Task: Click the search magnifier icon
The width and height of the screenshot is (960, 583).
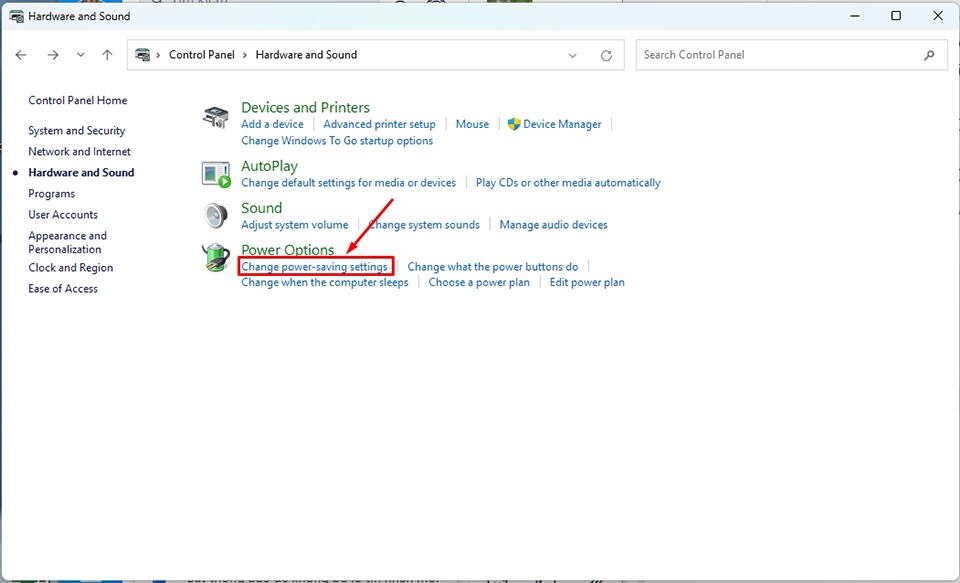Action: coord(929,55)
